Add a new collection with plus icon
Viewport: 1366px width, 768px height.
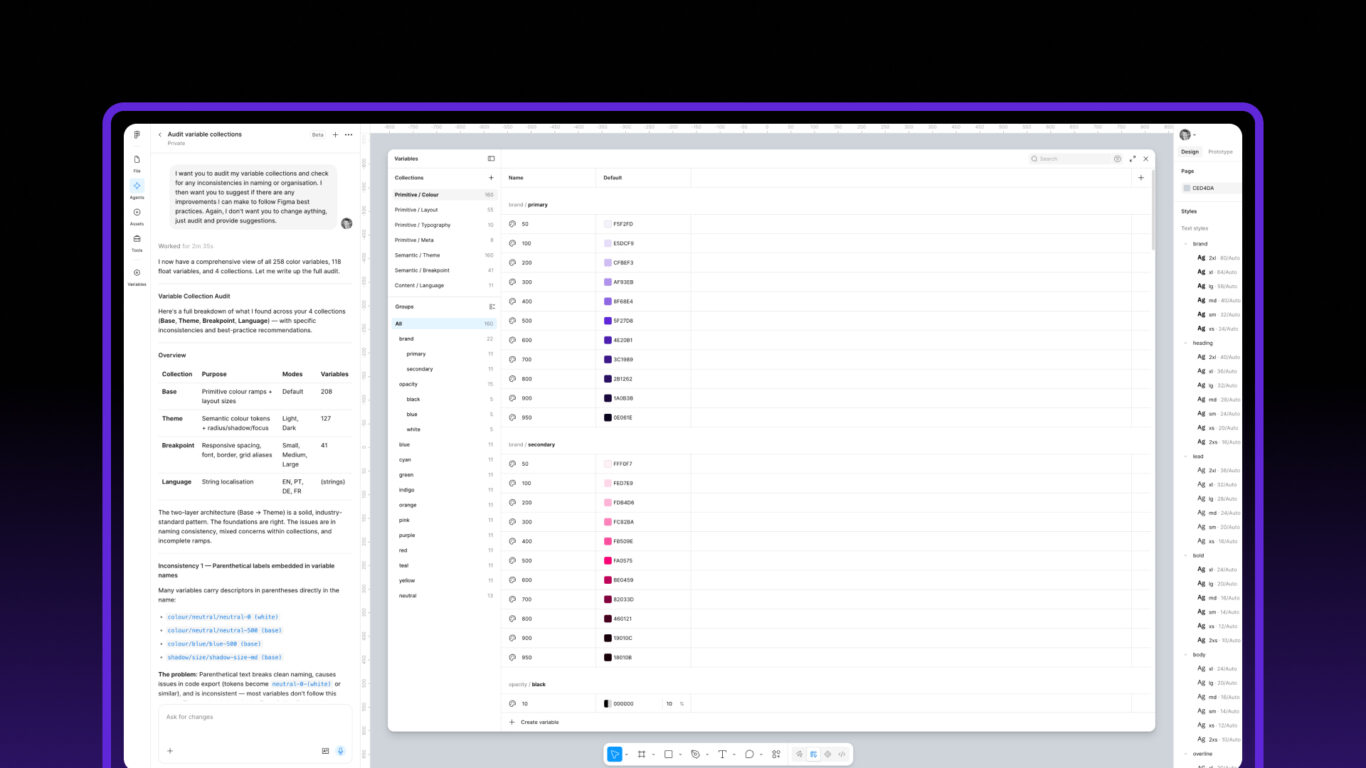click(x=491, y=178)
